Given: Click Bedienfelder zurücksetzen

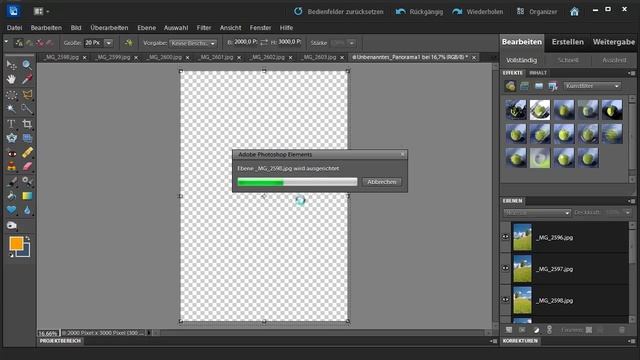Looking at the screenshot, I should (x=339, y=11).
